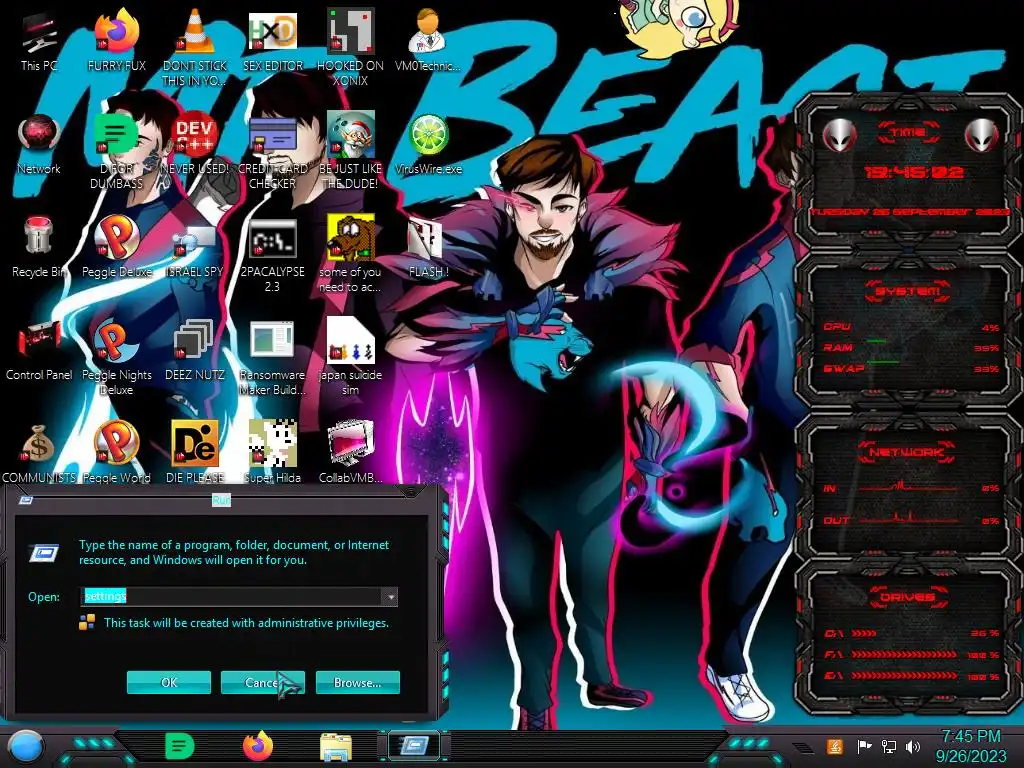
Task: Open the DEEZ NUTZ shortcut
Action: click(x=194, y=350)
